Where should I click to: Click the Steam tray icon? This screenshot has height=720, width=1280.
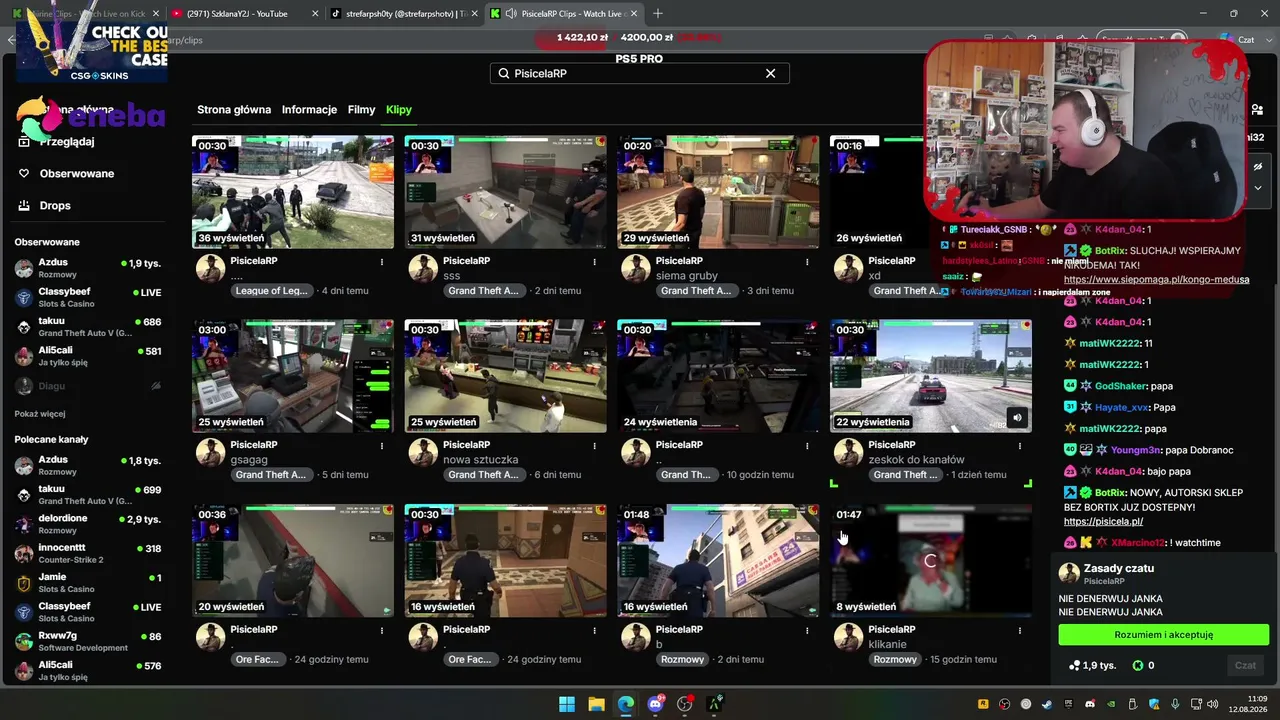1047,704
